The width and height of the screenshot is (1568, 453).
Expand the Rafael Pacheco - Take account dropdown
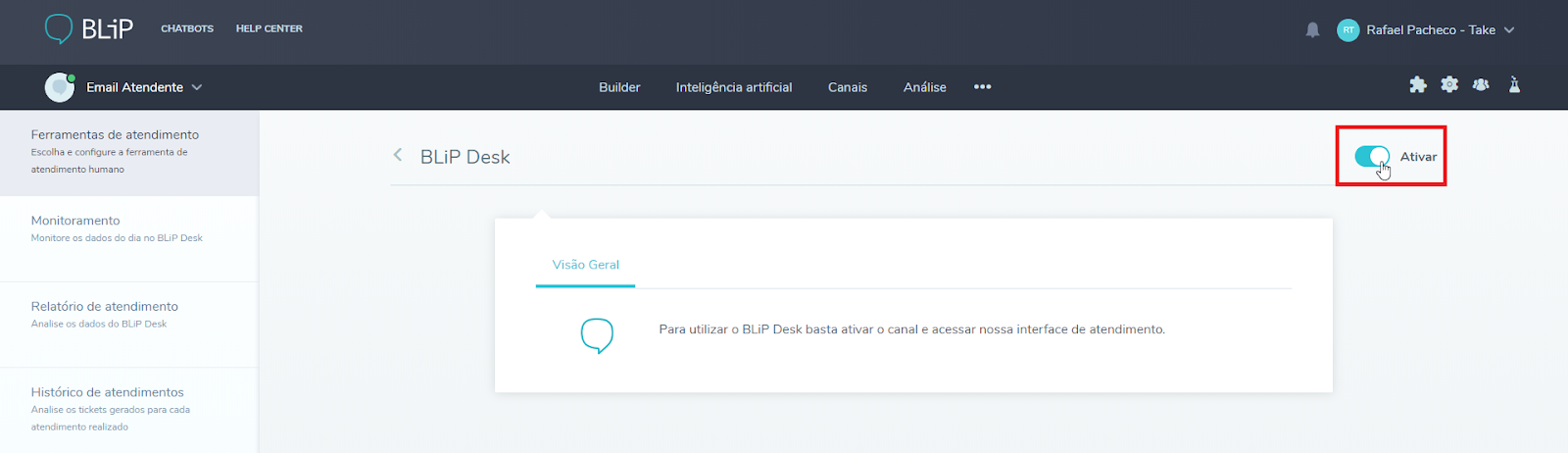pyautogui.click(x=1509, y=30)
